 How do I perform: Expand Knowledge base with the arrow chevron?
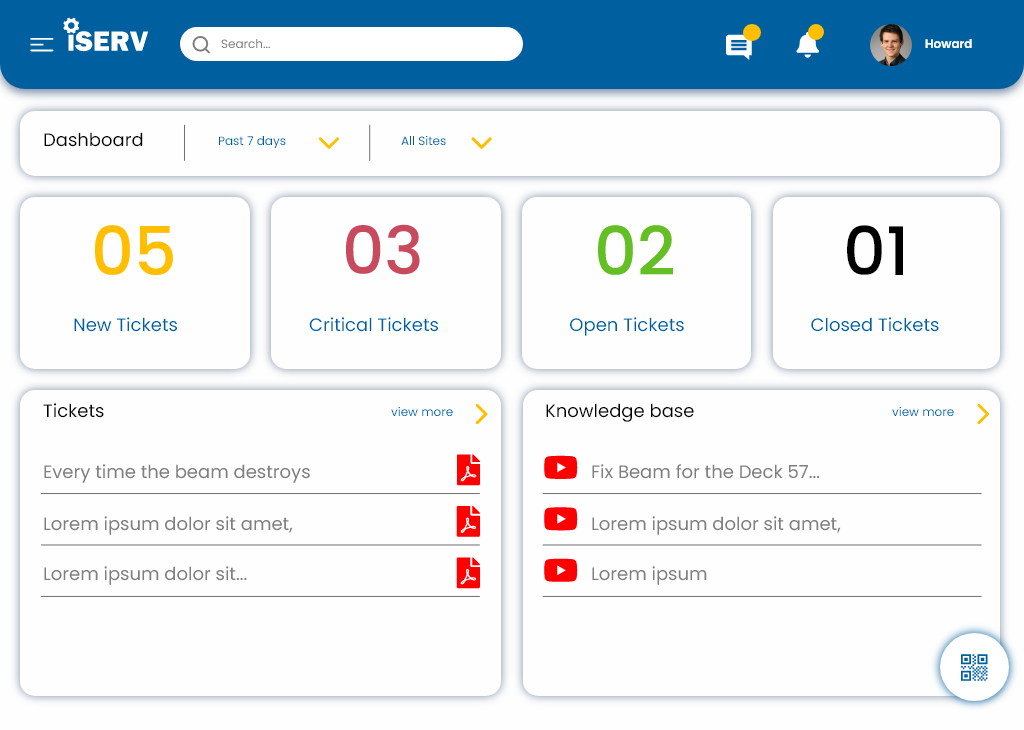point(983,413)
